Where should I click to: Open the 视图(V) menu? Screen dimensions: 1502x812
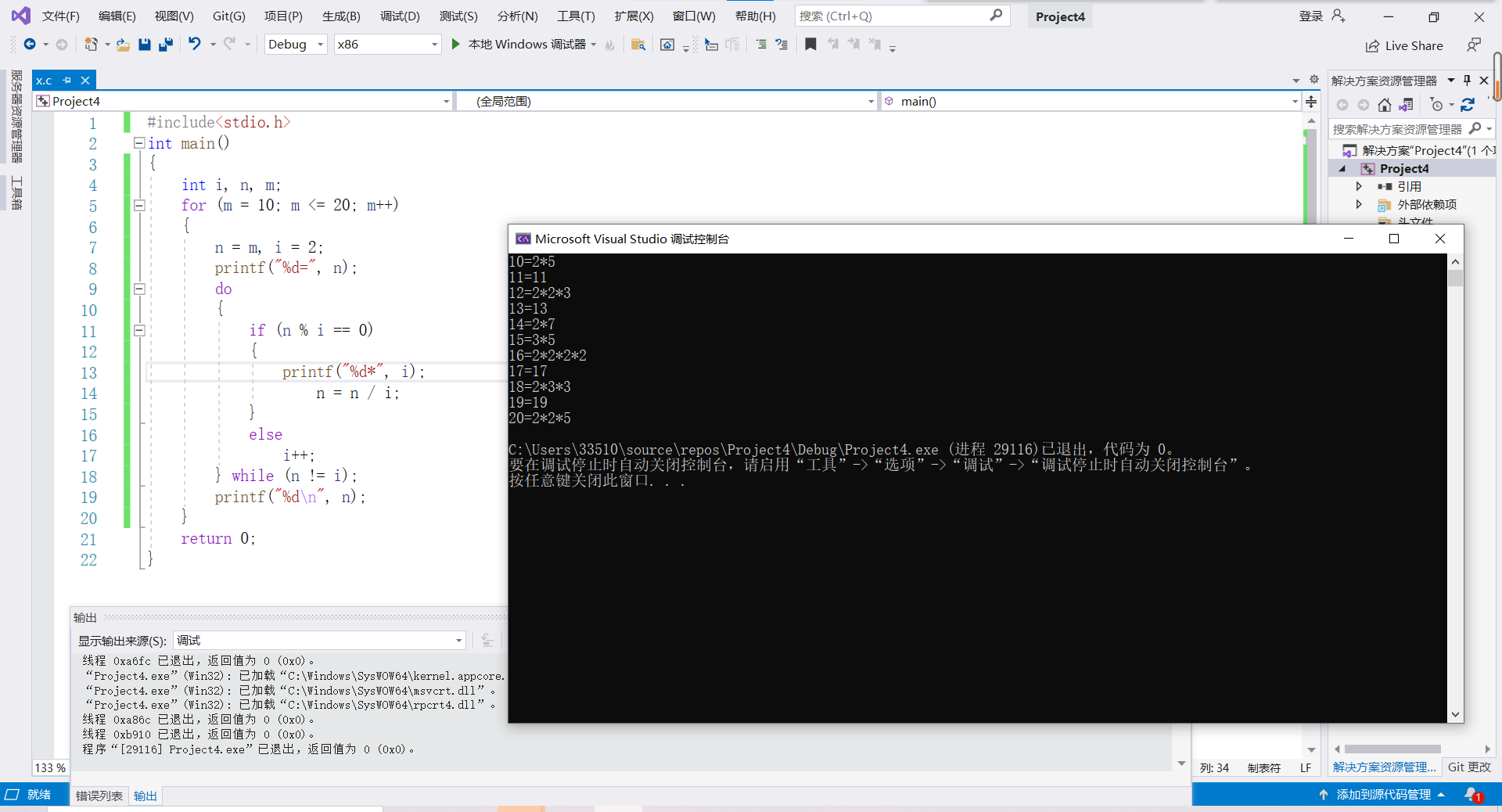[174, 16]
